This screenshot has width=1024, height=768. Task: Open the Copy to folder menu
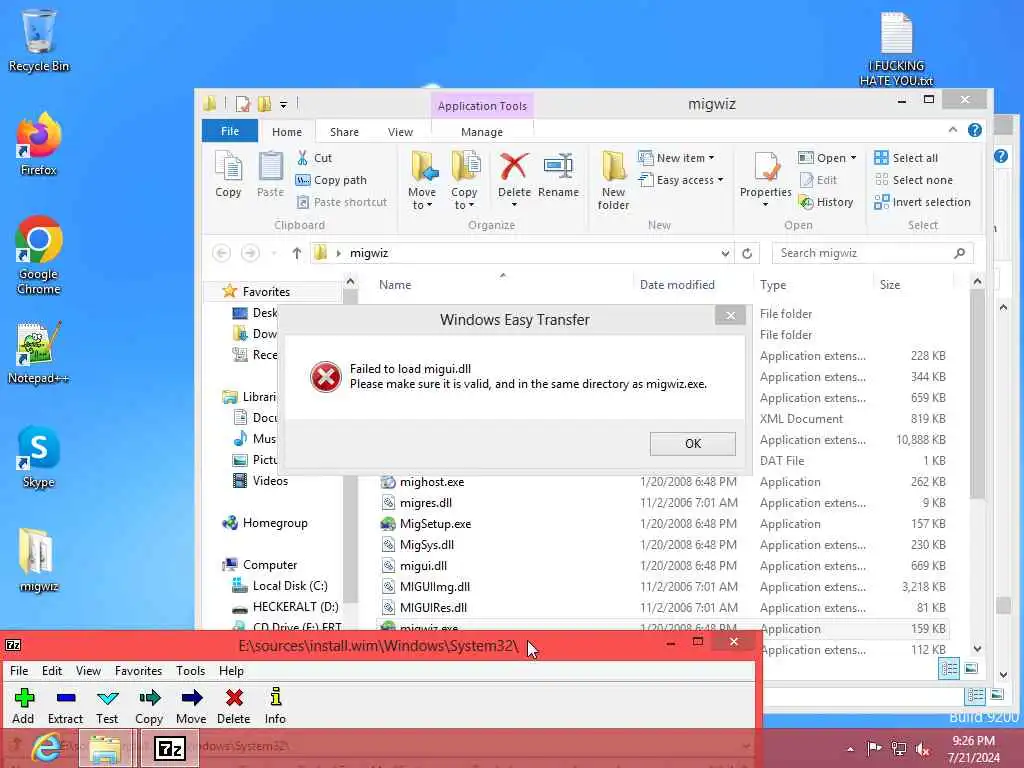click(464, 180)
